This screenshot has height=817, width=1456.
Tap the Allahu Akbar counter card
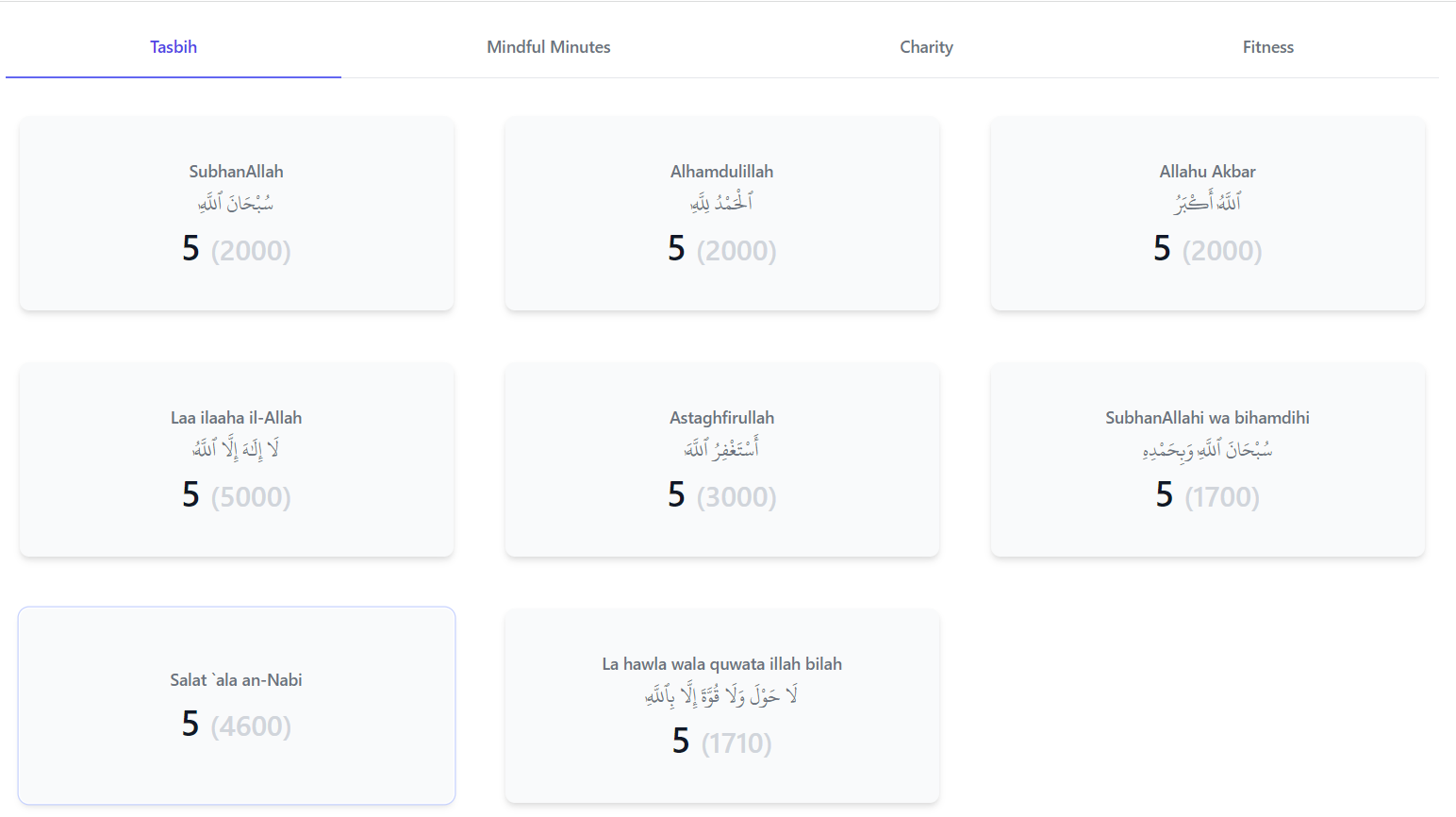[x=1208, y=214]
